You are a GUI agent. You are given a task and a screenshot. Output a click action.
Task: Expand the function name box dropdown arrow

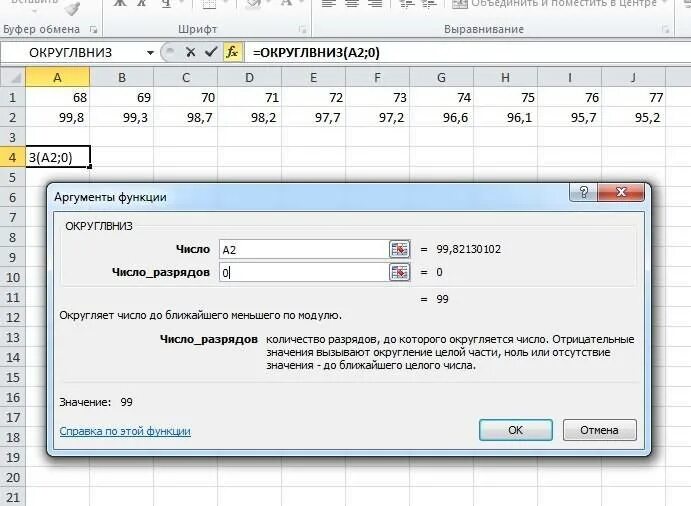pyautogui.click(x=150, y=53)
